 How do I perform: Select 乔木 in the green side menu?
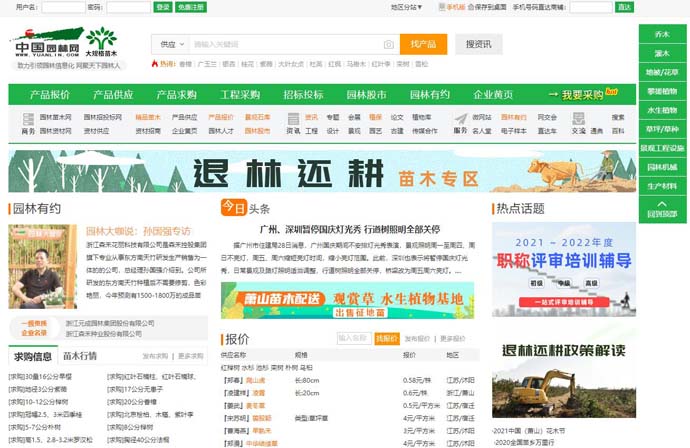click(x=662, y=34)
